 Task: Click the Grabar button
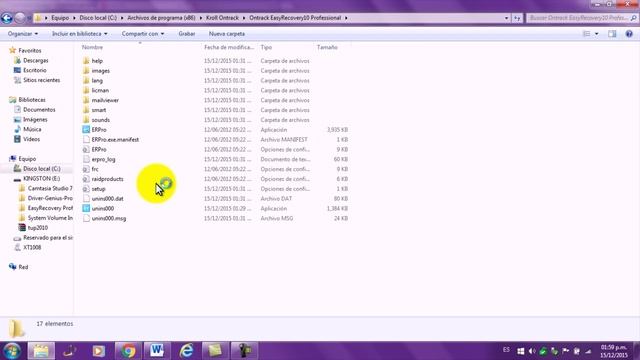tap(187, 34)
